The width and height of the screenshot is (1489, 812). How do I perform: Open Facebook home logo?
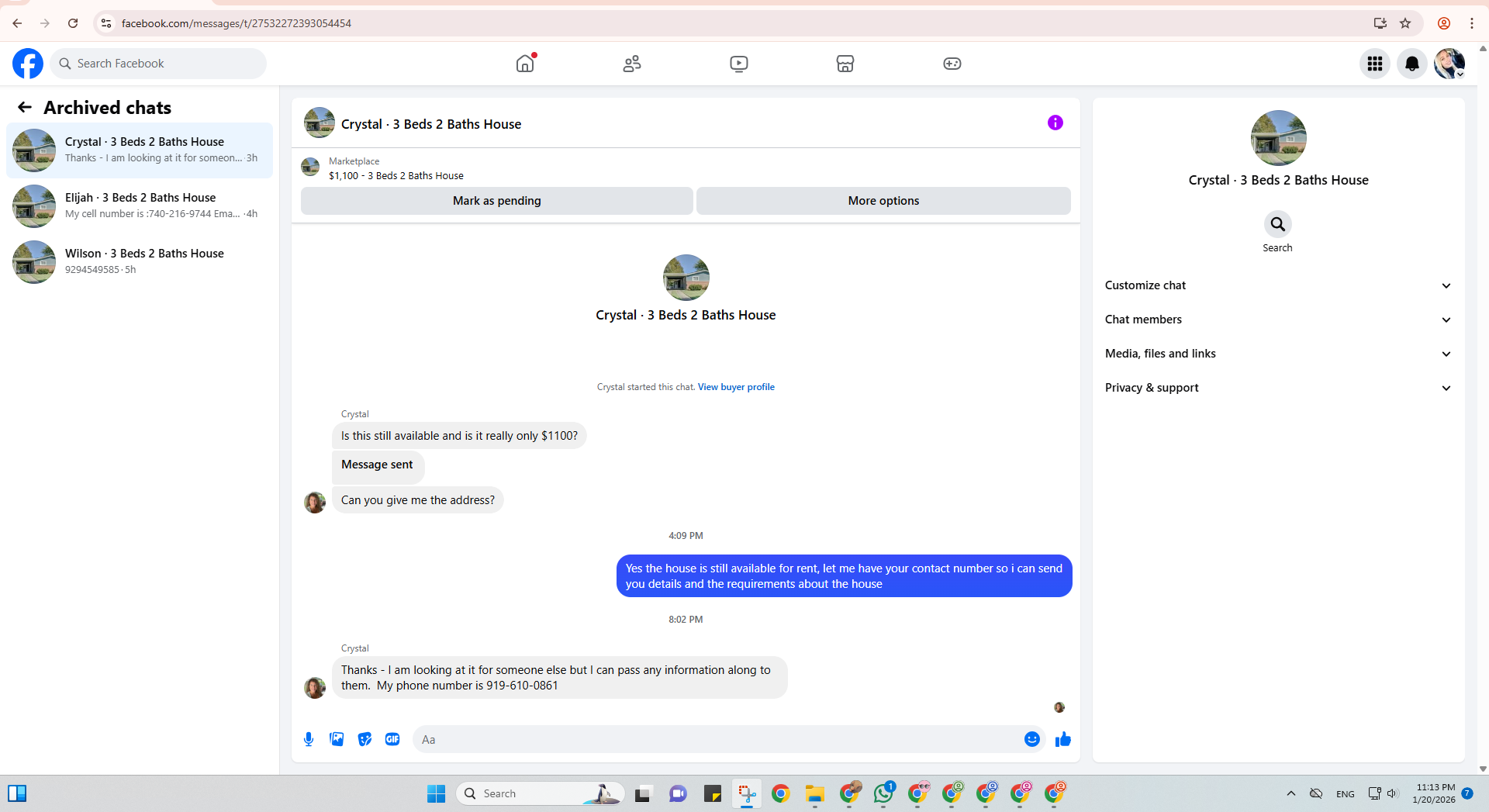(x=28, y=64)
